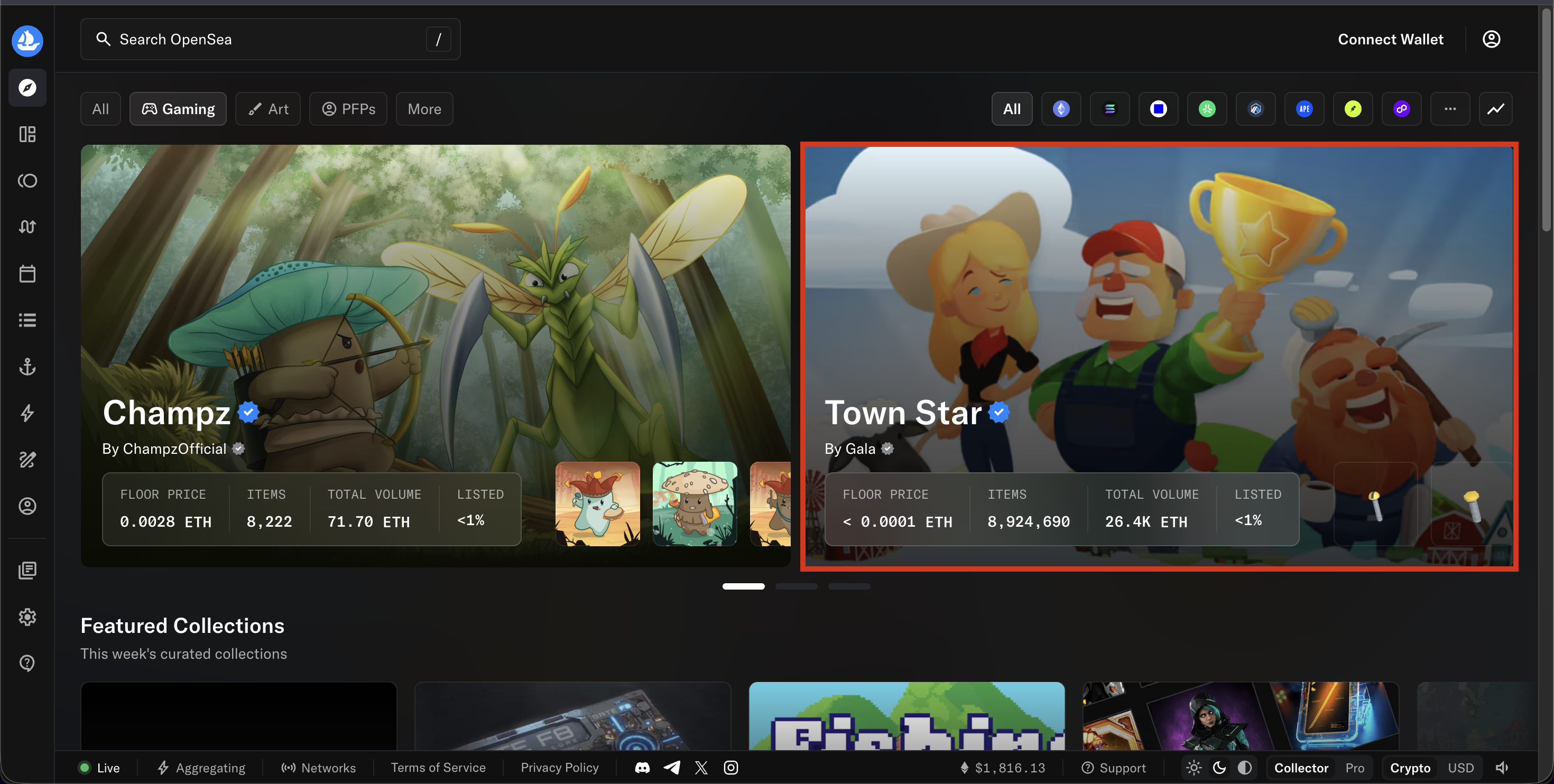The image size is (1554, 784).
Task: Switch to light theme sun icon
Action: [1194, 768]
